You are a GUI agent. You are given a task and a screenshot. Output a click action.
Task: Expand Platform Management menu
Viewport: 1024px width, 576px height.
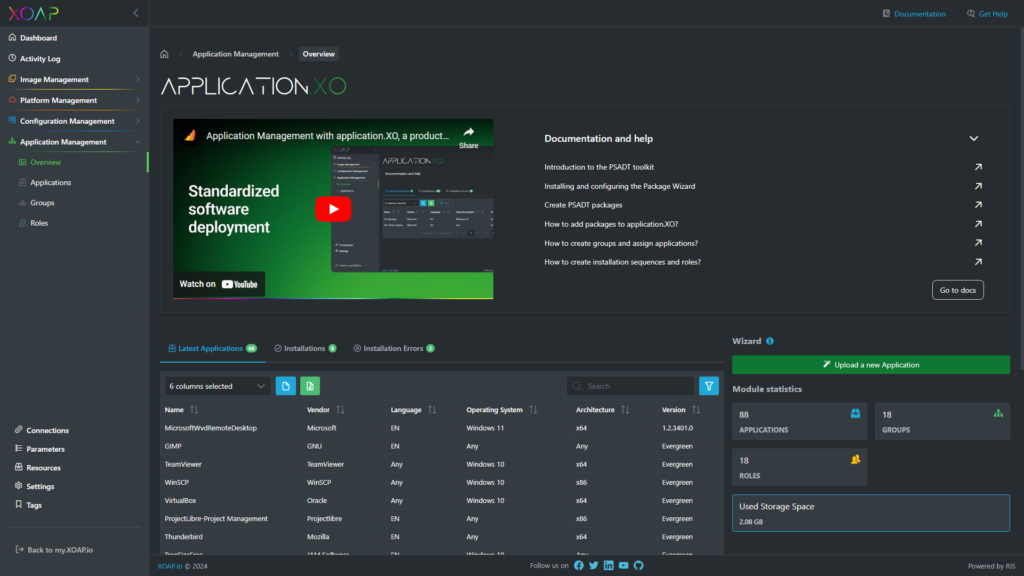coord(74,101)
